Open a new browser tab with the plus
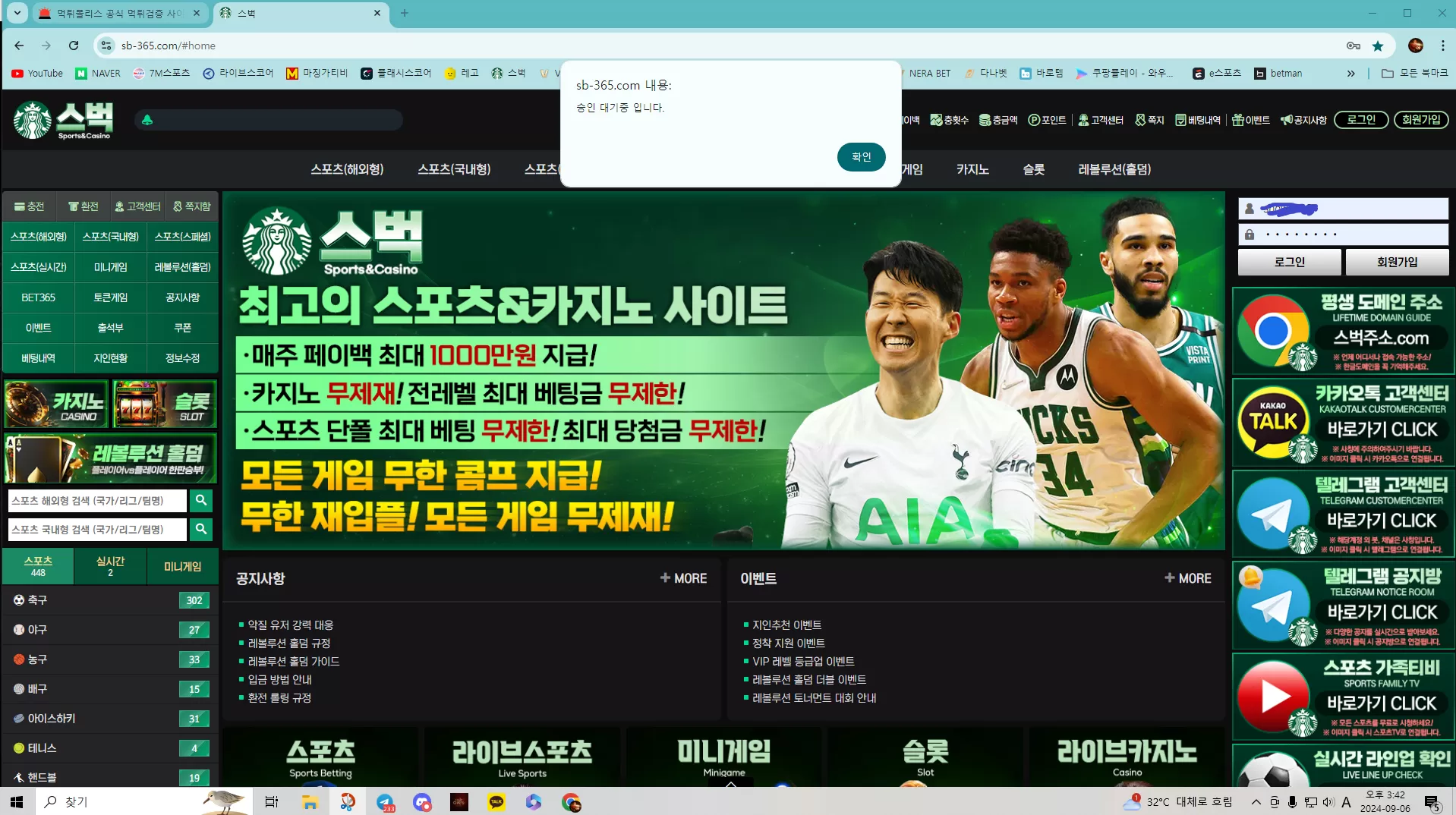 [x=404, y=13]
